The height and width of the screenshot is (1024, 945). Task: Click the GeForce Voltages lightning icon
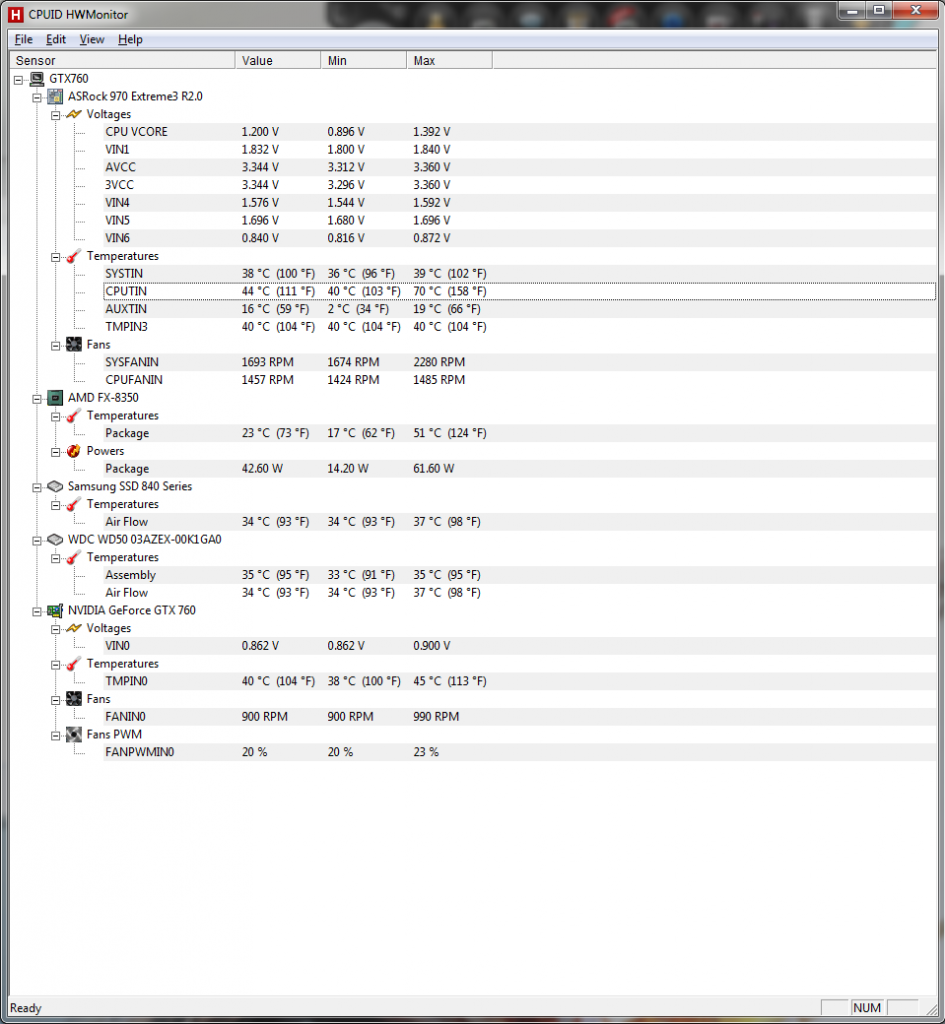click(x=74, y=628)
